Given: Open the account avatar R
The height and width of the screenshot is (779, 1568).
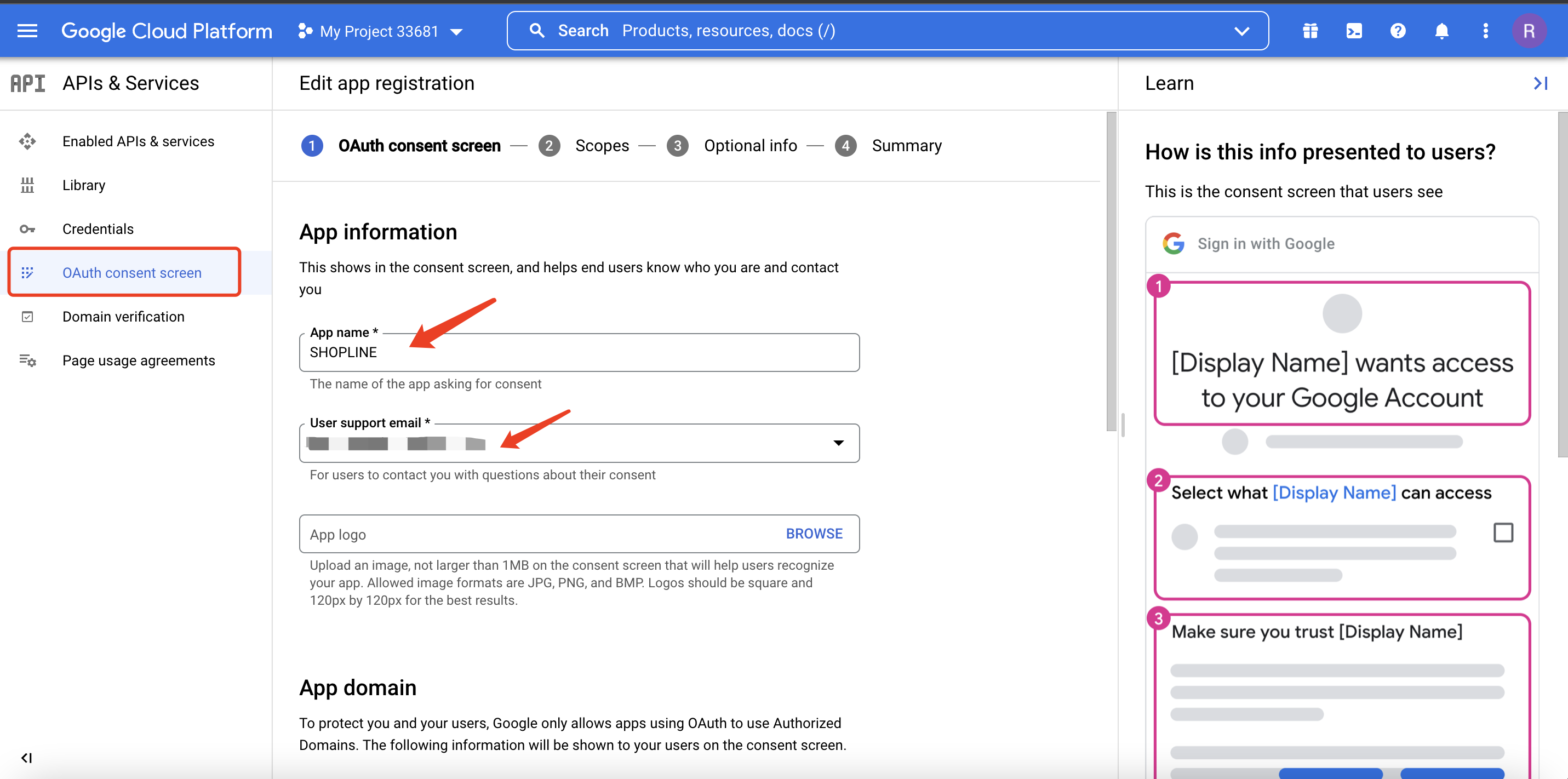Looking at the screenshot, I should pos(1529,31).
